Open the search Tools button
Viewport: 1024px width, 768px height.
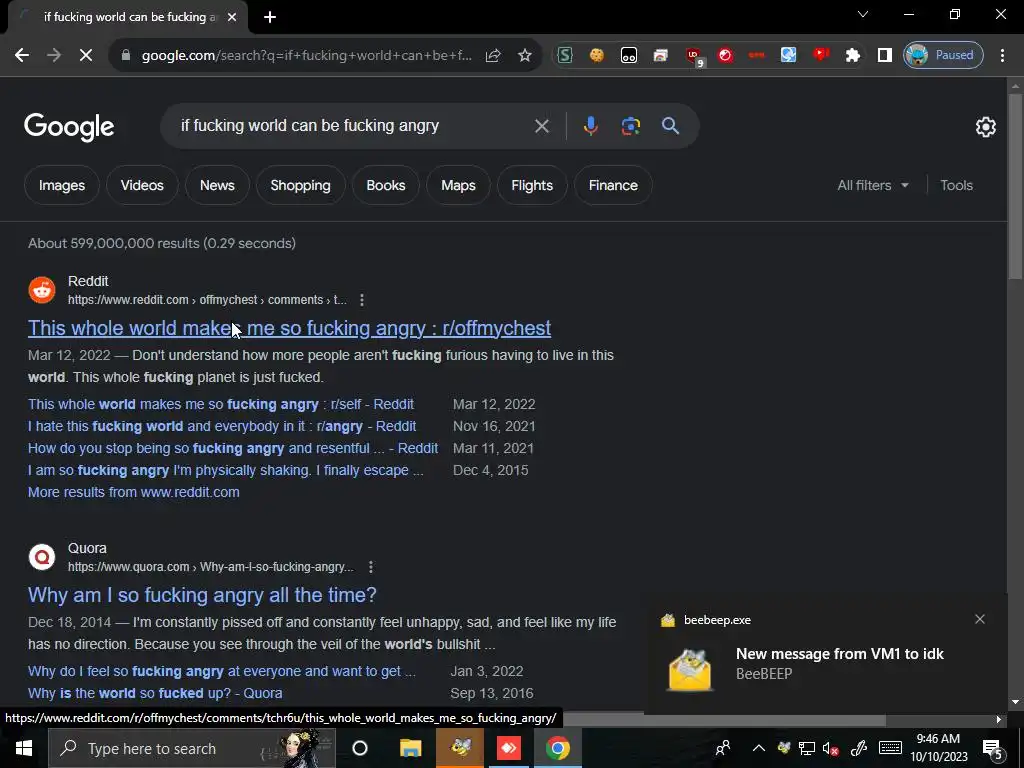(x=956, y=185)
